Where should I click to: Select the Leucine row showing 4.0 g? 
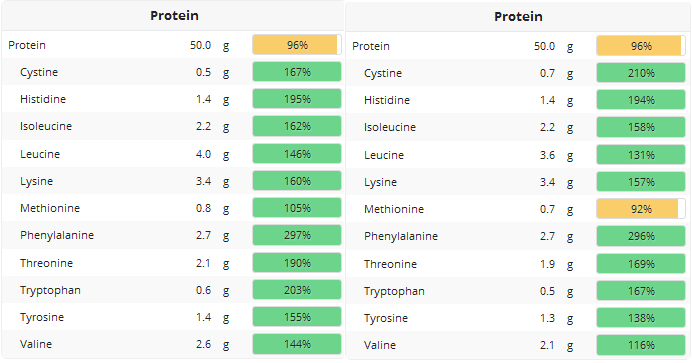(x=173, y=154)
